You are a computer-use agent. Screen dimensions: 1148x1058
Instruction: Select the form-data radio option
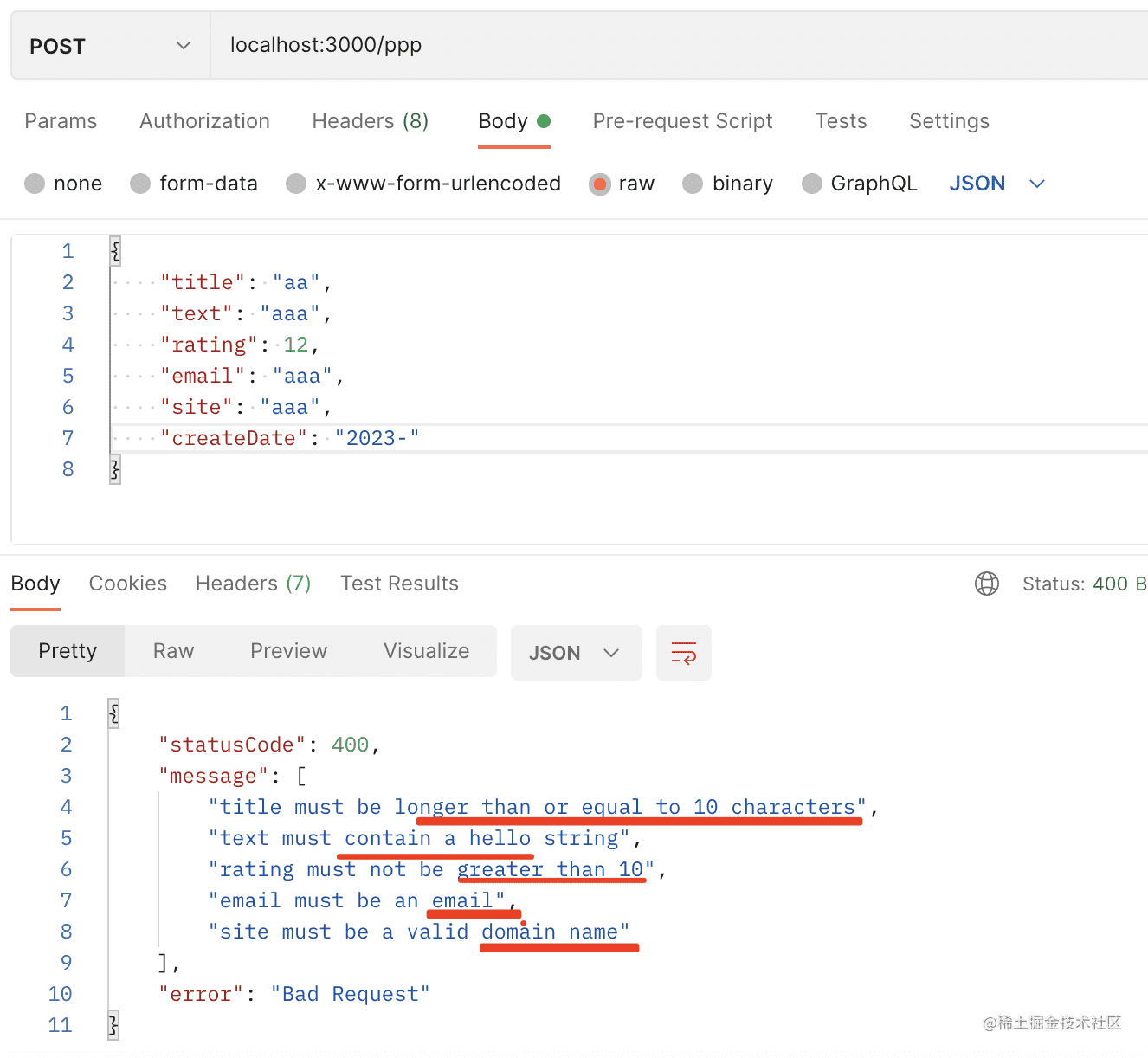click(x=140, y=184)
